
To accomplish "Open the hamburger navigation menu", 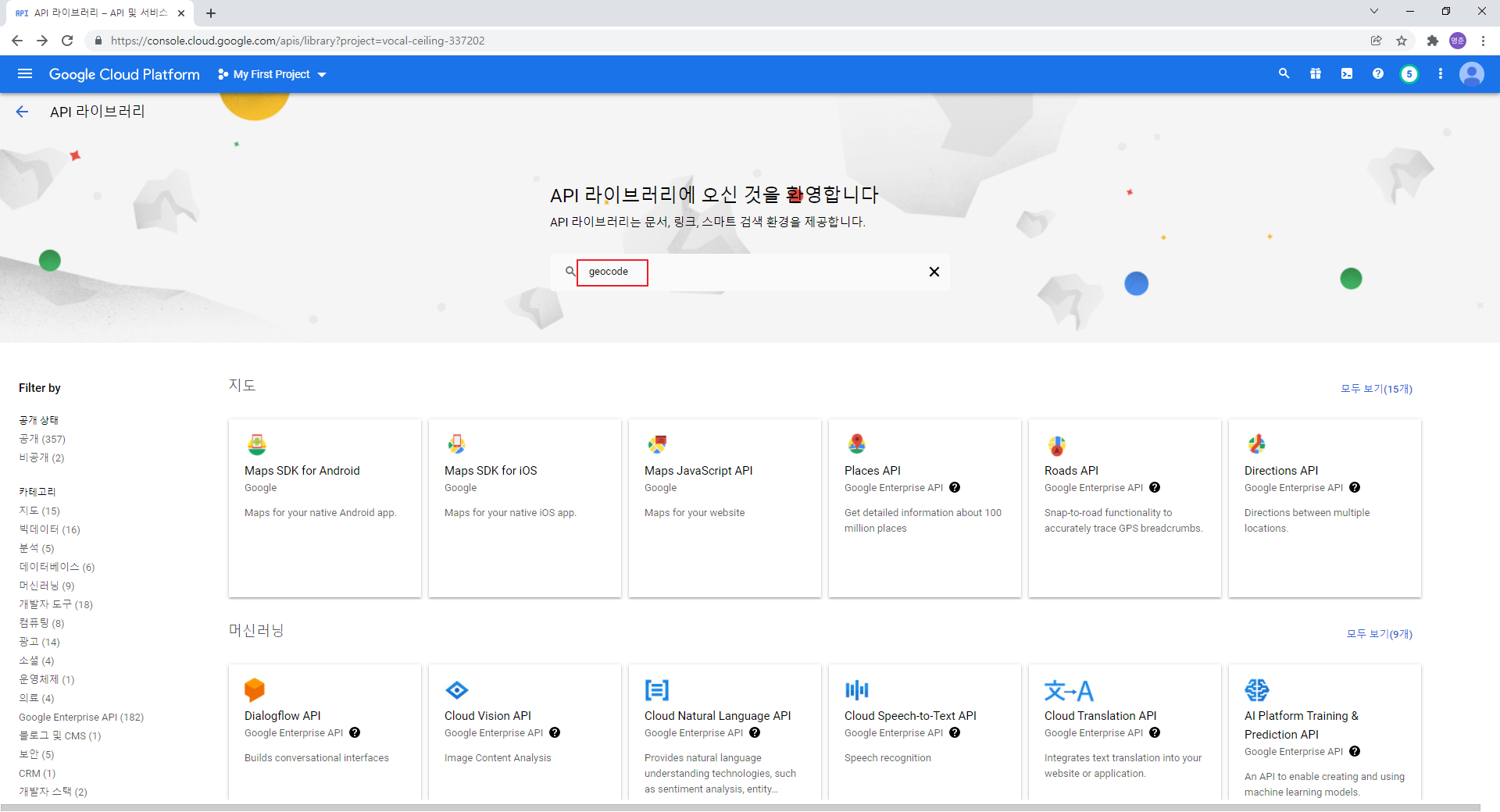I will pyautogui.click(x=25, y=74).
